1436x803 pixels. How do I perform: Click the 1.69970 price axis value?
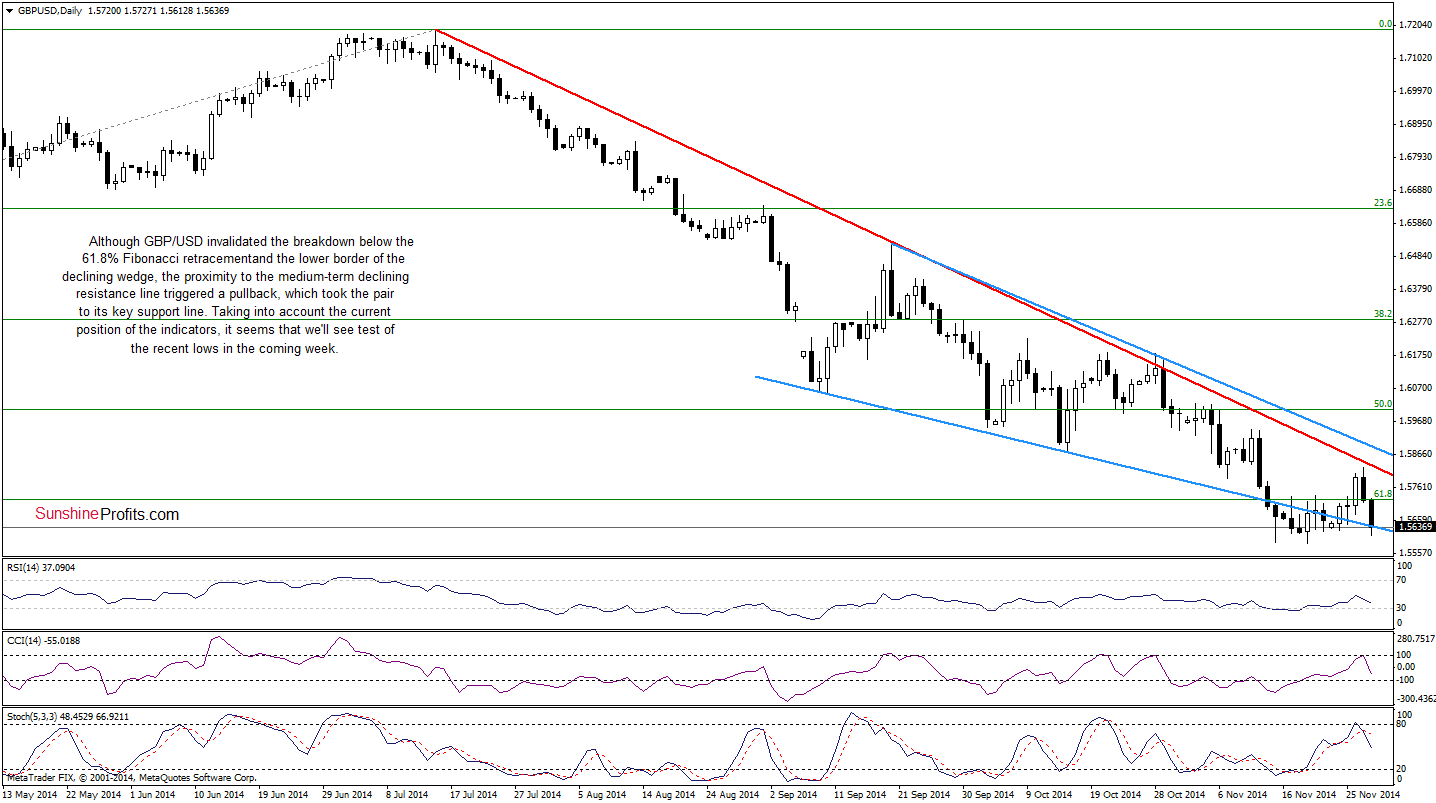tap(1415, 90)
